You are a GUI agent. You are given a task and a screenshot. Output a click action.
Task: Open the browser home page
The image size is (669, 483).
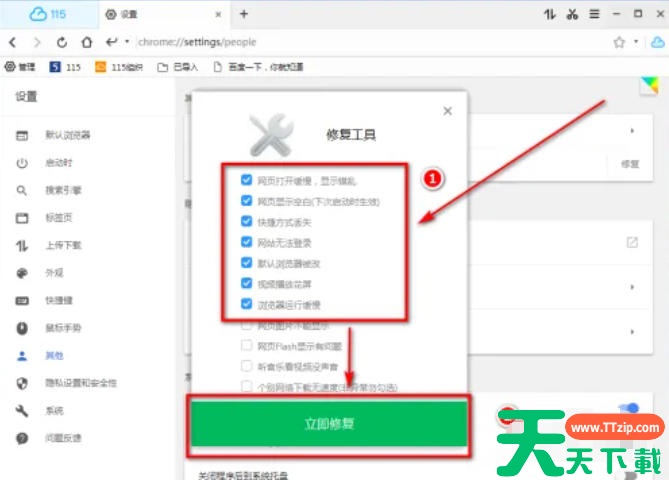pyautogui.click(x=87, y=42)
